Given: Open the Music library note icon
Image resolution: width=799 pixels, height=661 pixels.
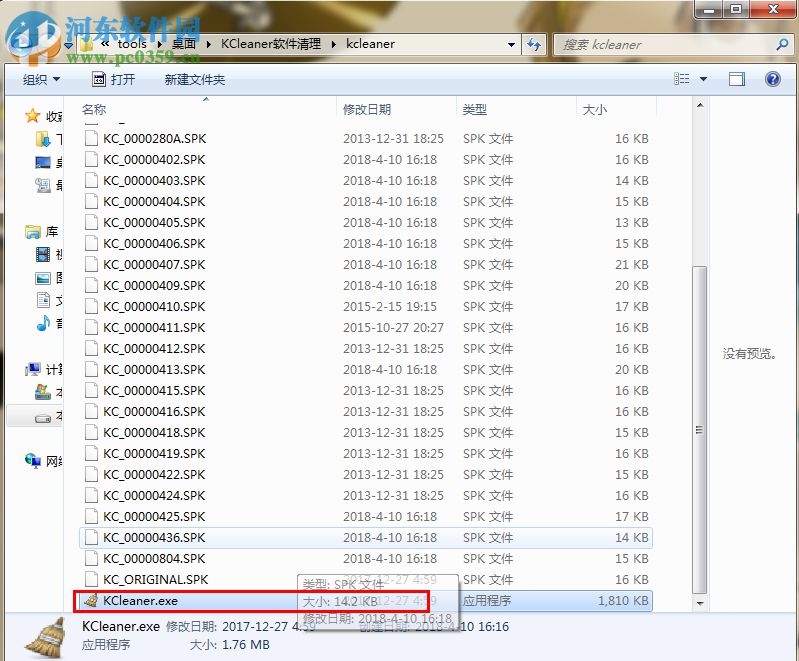Looking at the screenshot, I should 43,323.
